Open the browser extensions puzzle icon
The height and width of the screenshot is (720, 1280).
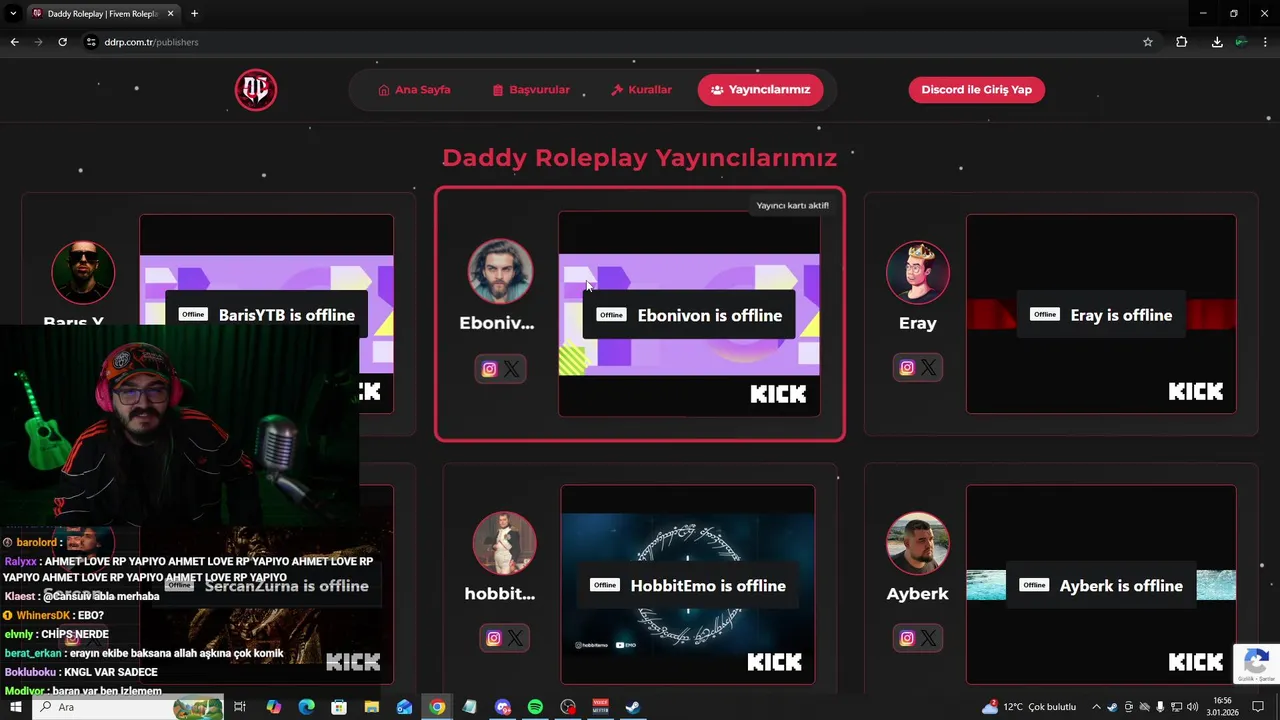(x=1182, y=42)
